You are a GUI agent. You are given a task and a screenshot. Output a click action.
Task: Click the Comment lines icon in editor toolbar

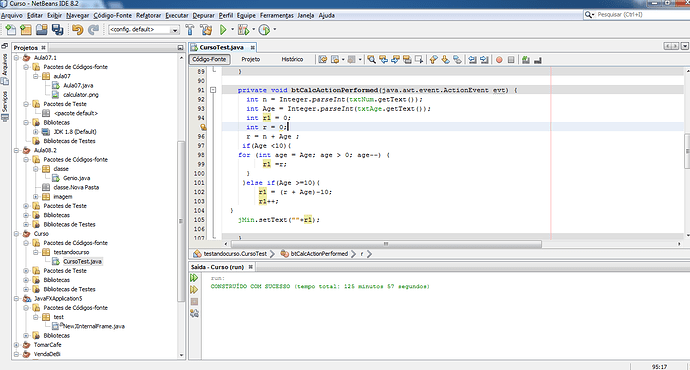(x=526, y=59)
